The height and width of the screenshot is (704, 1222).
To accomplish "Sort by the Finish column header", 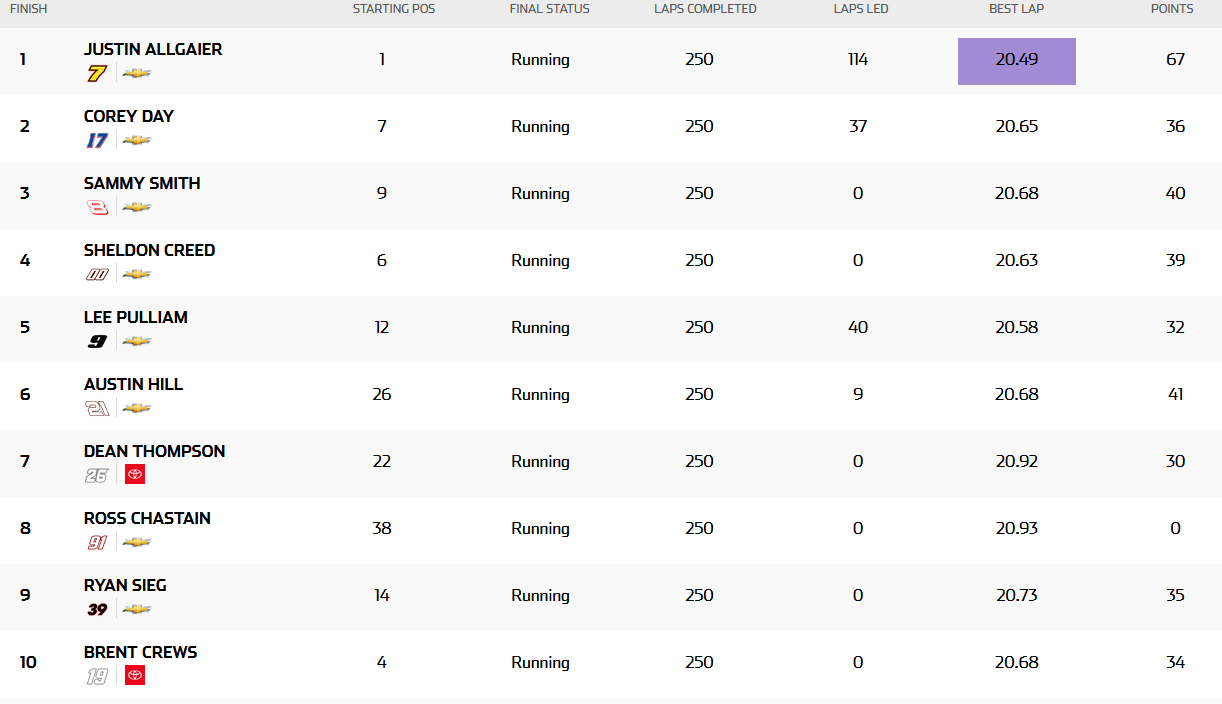I will coord(28,9).
